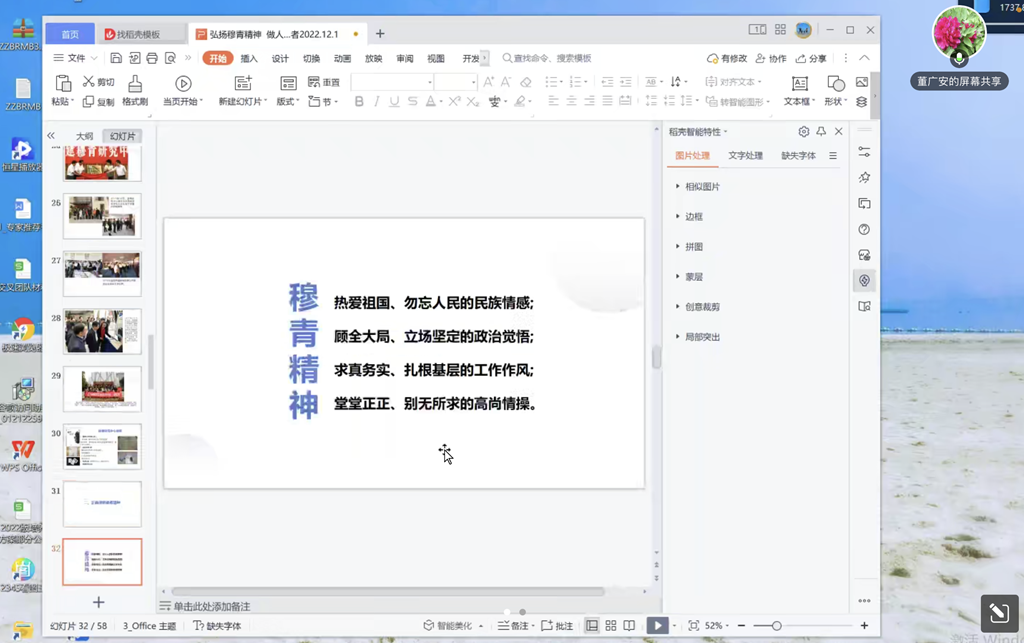Screen dimensions: 1024x643
Task: Open the 插入 ribbon tab
Action: [249, 59]
